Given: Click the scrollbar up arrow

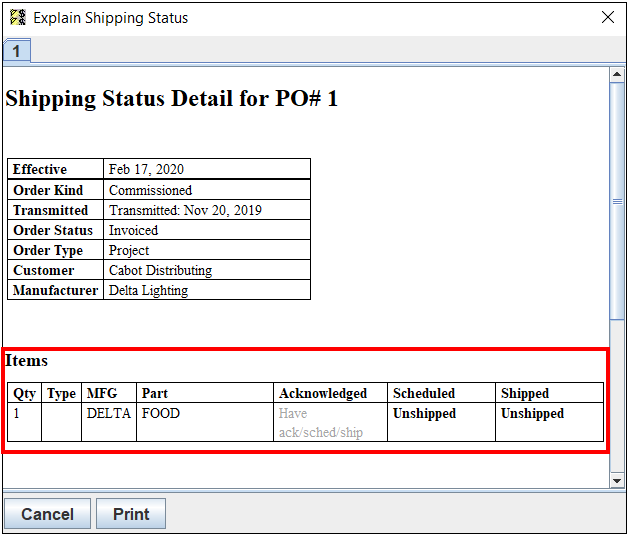Looking at the screenshot, I should pyautogui.click(x=617, y=74).
